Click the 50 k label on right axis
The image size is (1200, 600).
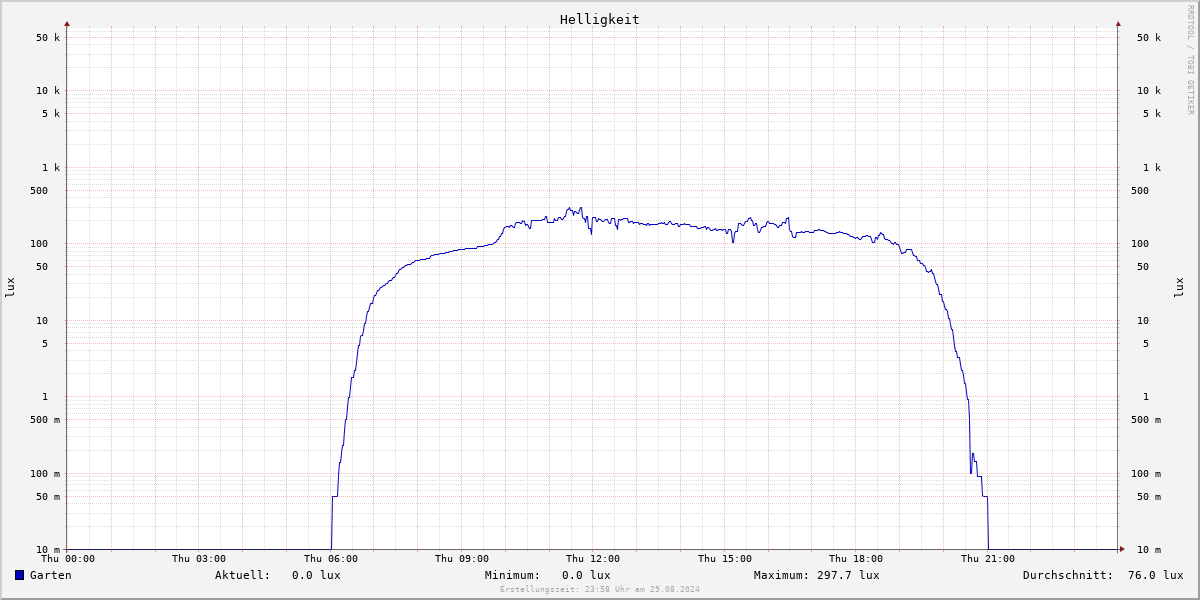point(1149,38)
